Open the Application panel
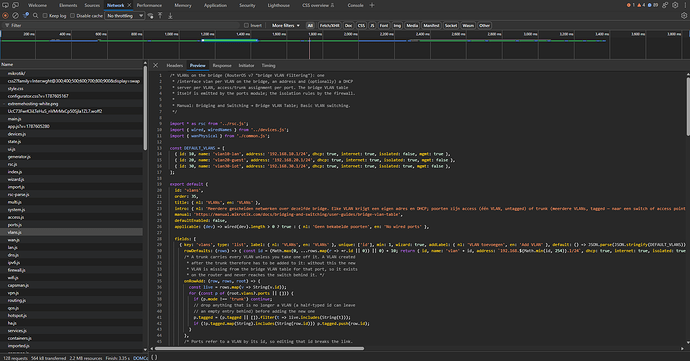Viewport: 690px width, 361px height. 215,5
